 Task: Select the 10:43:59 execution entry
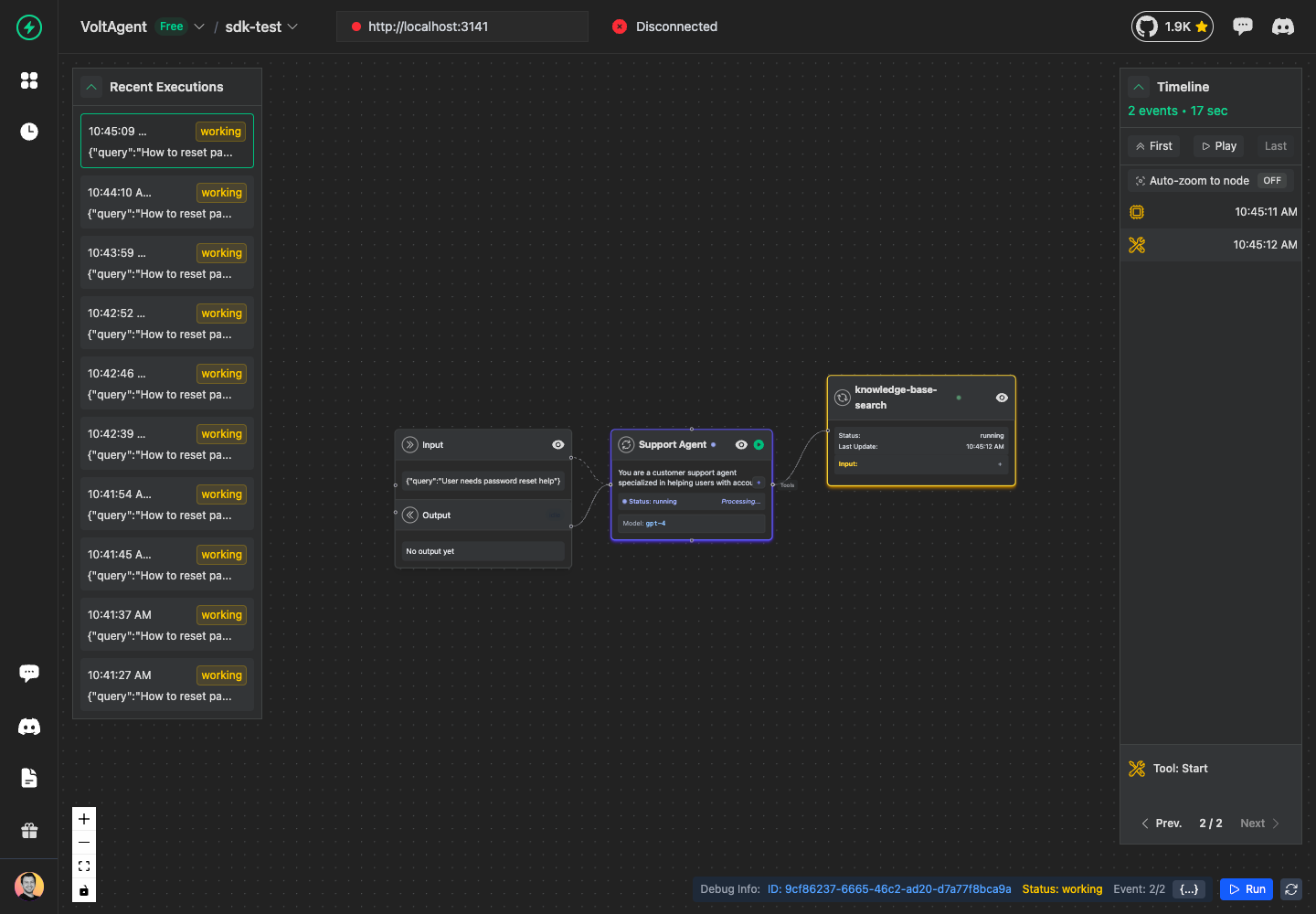pyautogui.click(x=167, y=262)
